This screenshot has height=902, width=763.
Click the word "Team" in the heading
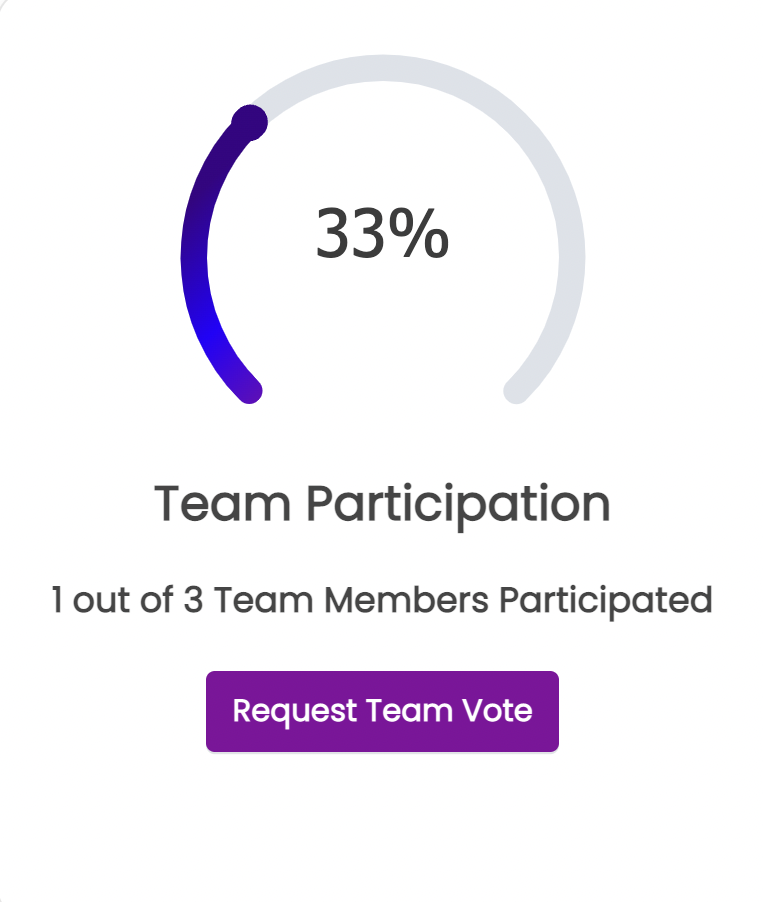coord(222,503)
